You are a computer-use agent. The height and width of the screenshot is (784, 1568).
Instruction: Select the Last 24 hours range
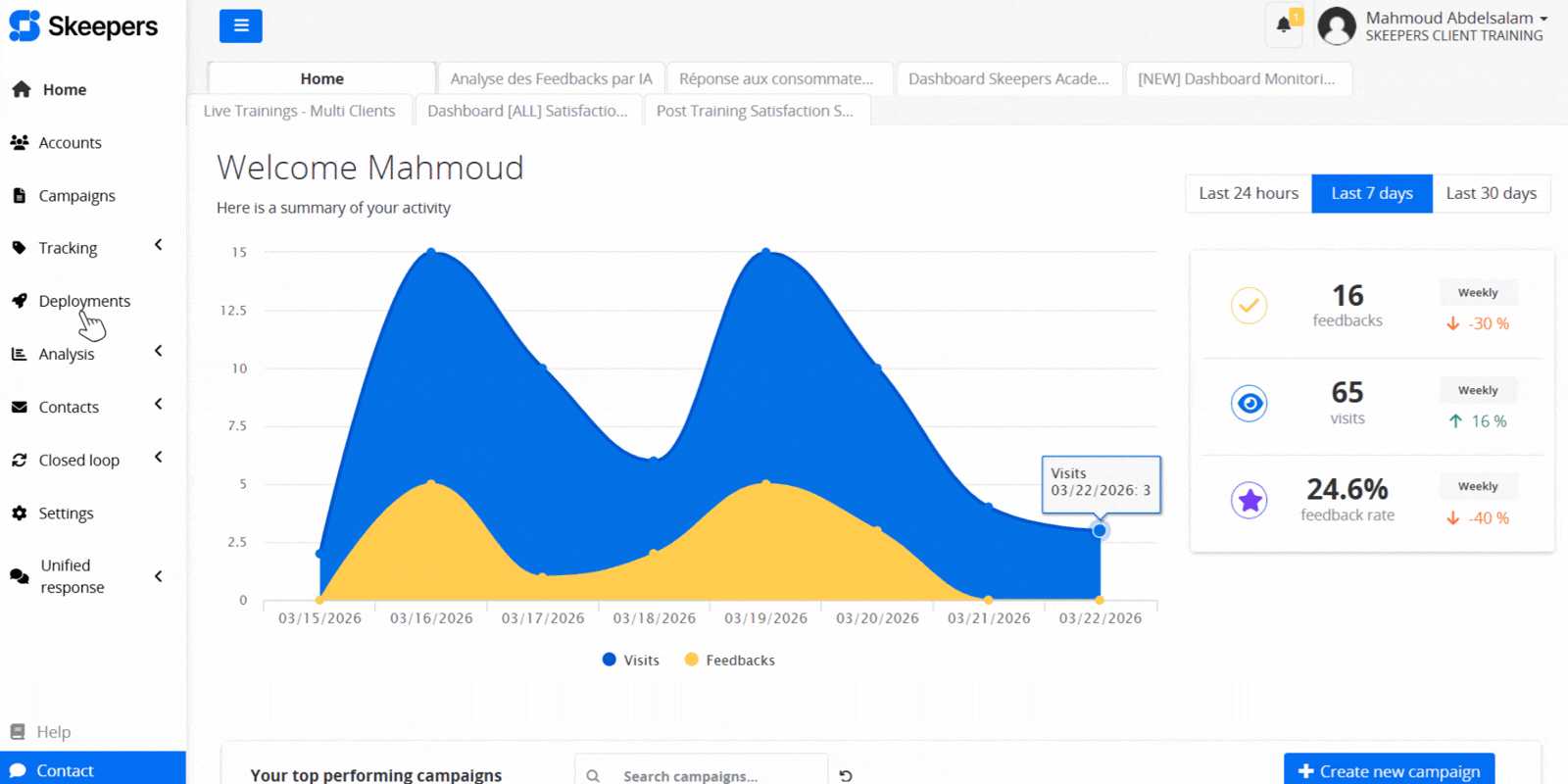pos(1248,194)
